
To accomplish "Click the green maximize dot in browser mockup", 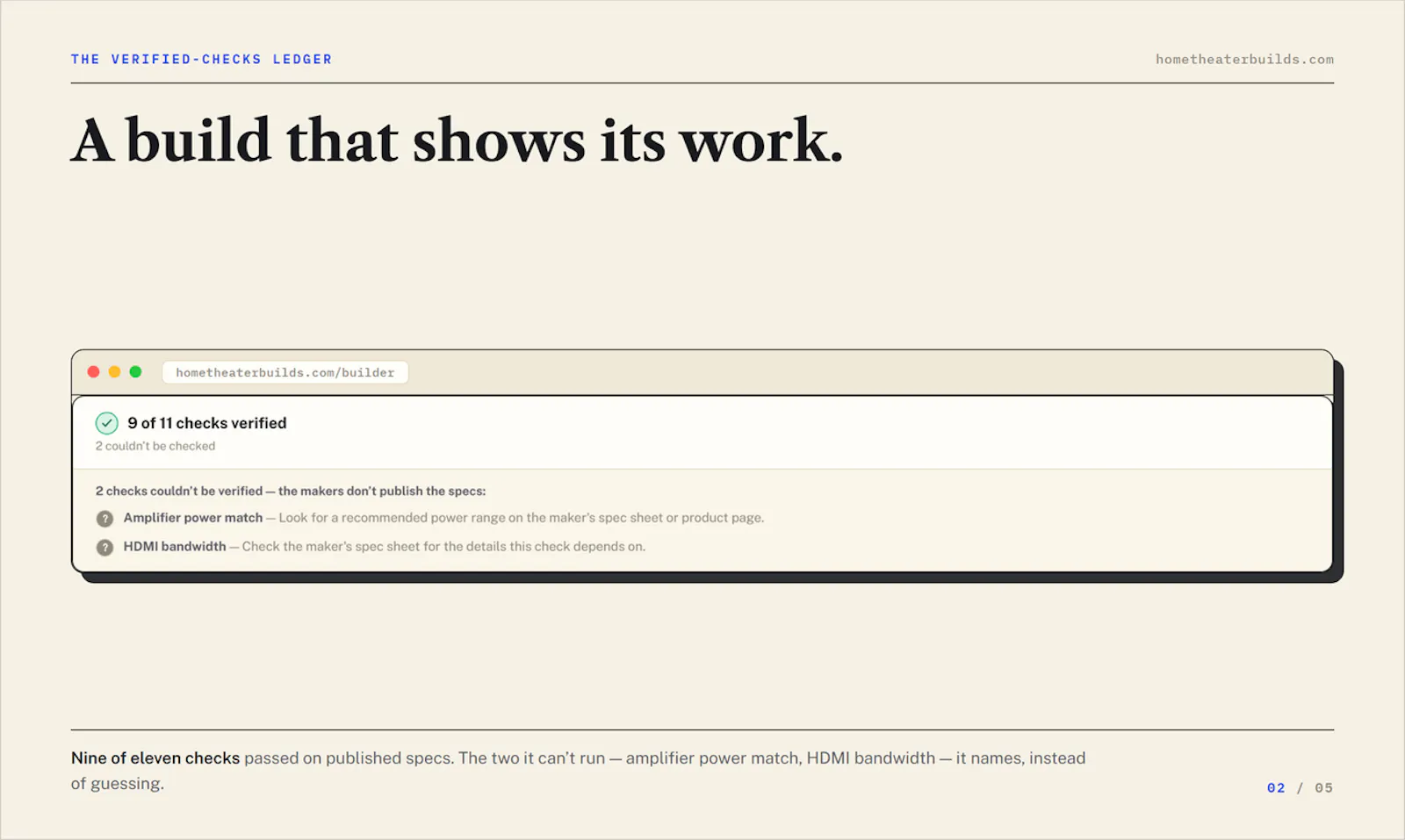I will tap(135, 372).
